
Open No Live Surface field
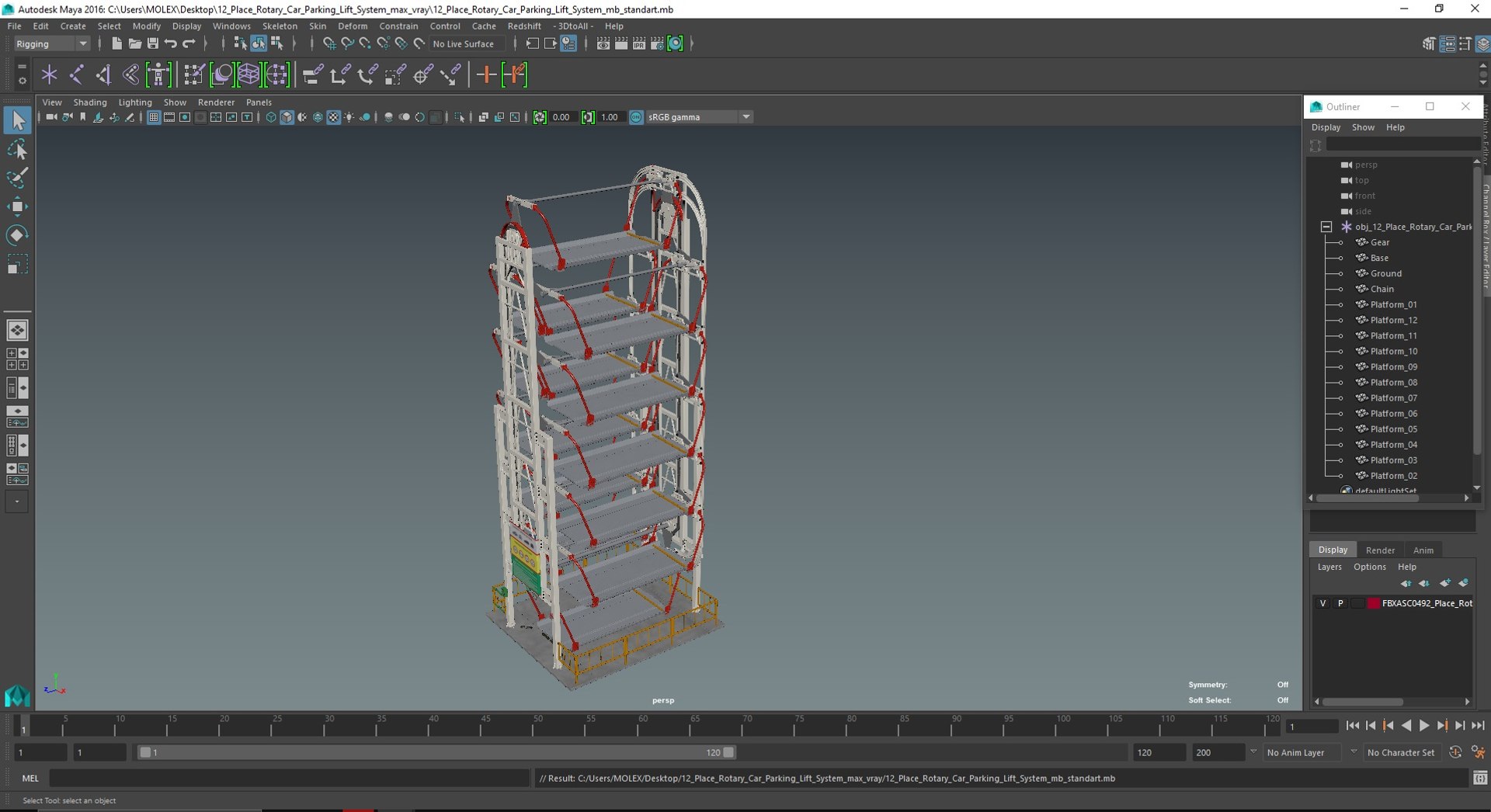coord(467,43)
